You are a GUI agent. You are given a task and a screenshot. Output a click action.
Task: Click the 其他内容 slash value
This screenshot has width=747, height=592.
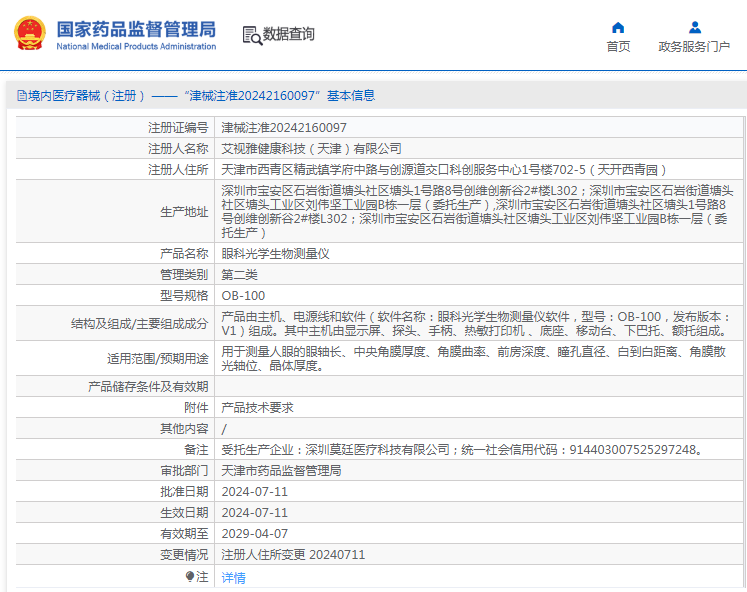[224, 429]
